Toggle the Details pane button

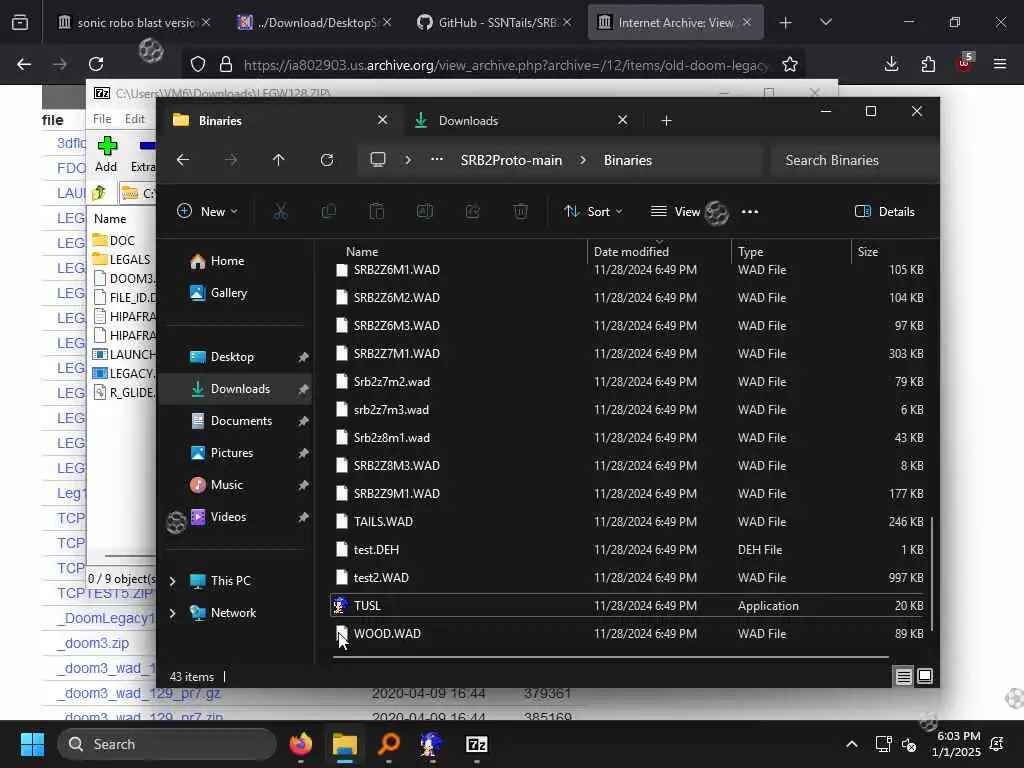point(885,212)
